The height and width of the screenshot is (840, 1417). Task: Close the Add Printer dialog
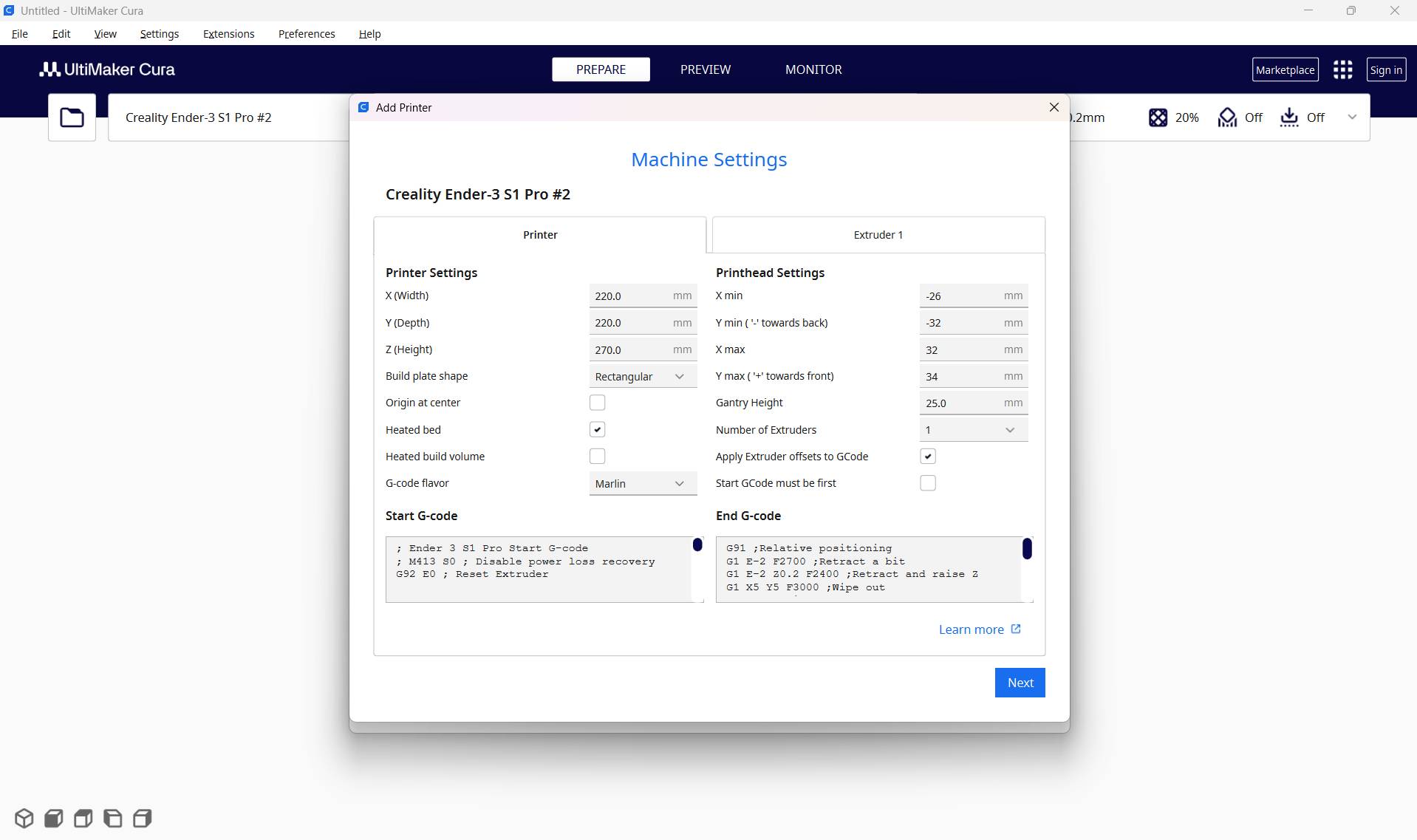(x=1054, y=107)
